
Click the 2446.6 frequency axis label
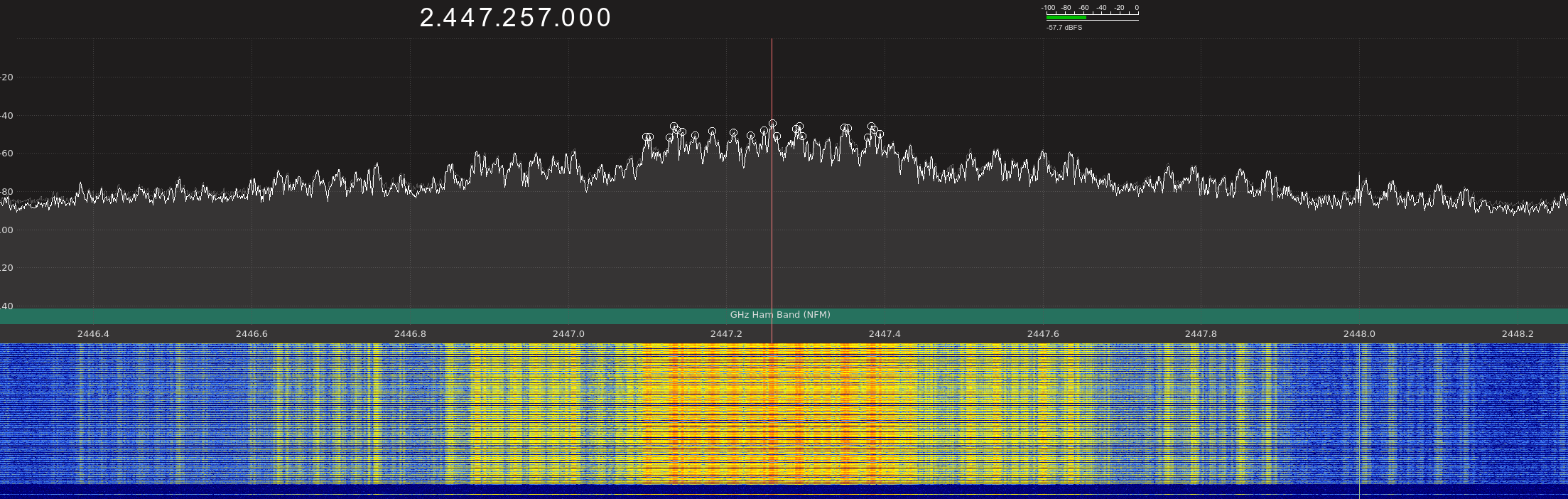click(x=252, y=334)
